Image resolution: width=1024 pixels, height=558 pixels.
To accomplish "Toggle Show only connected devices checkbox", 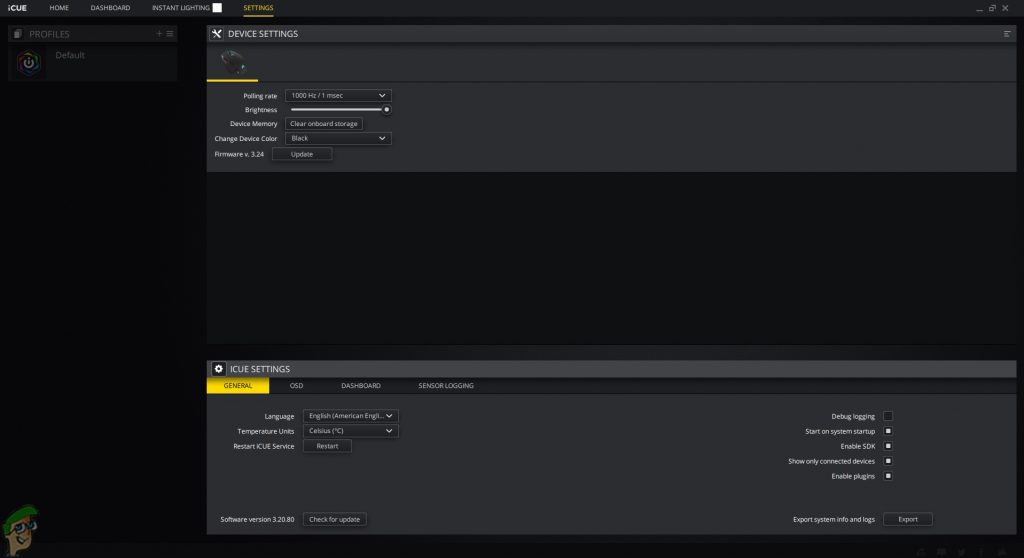I will tap(888, 461).
